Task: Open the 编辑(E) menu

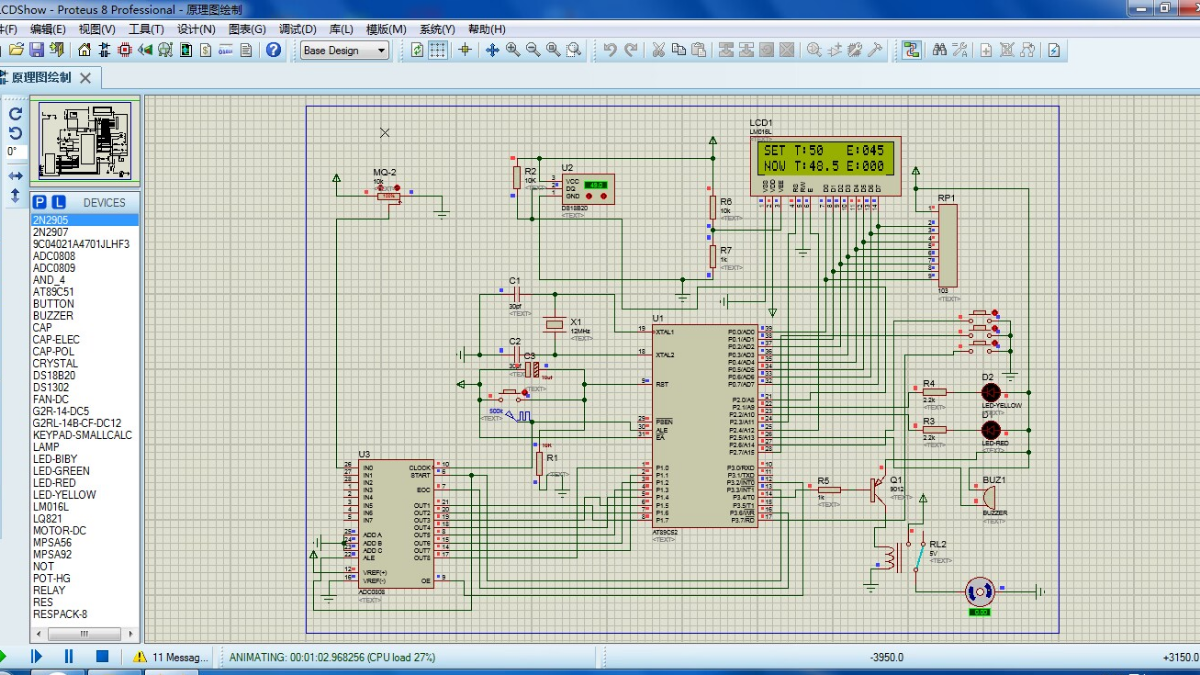Action: point(48,29)
